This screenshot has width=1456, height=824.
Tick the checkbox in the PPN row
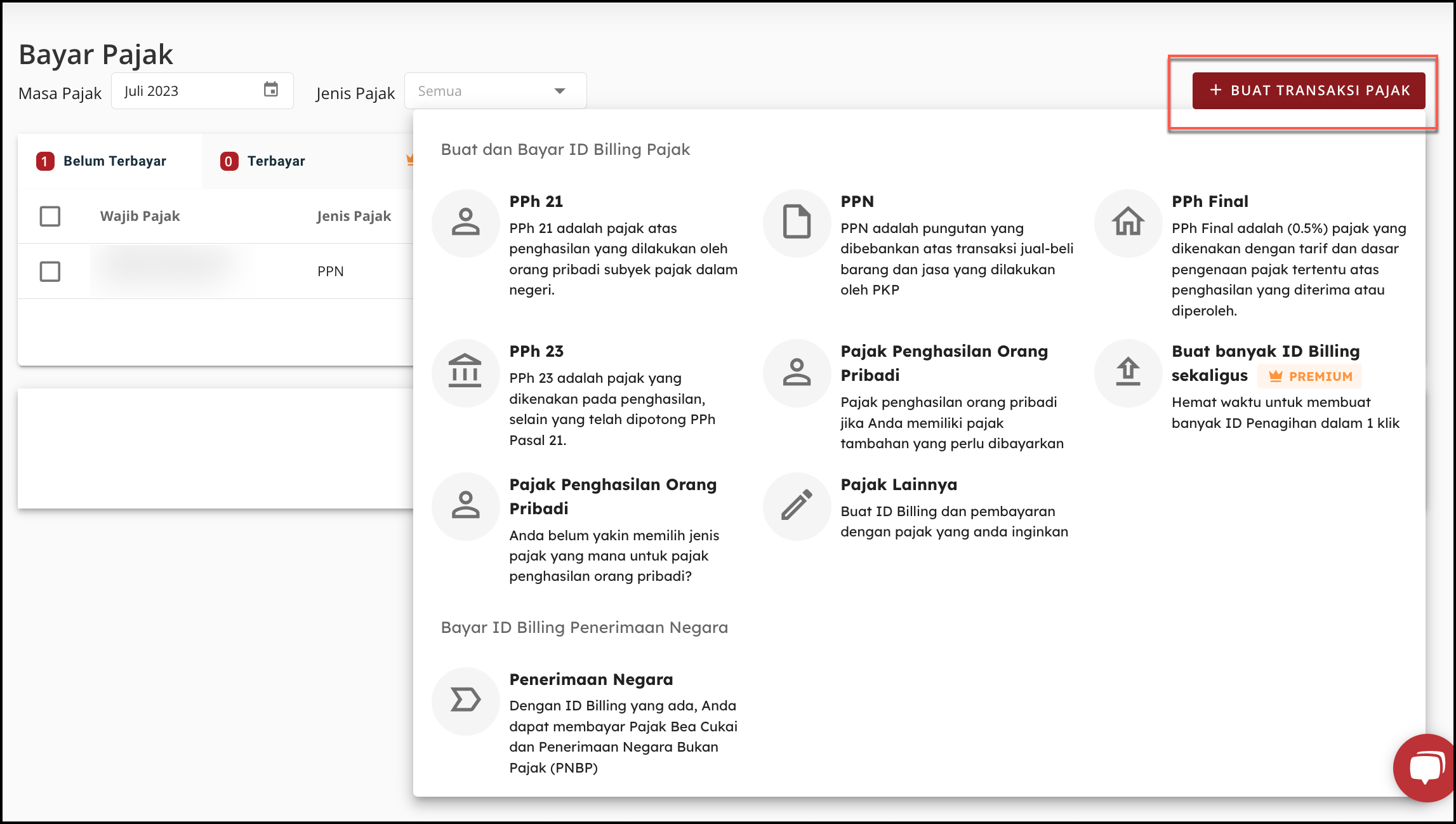pos(50,272)
